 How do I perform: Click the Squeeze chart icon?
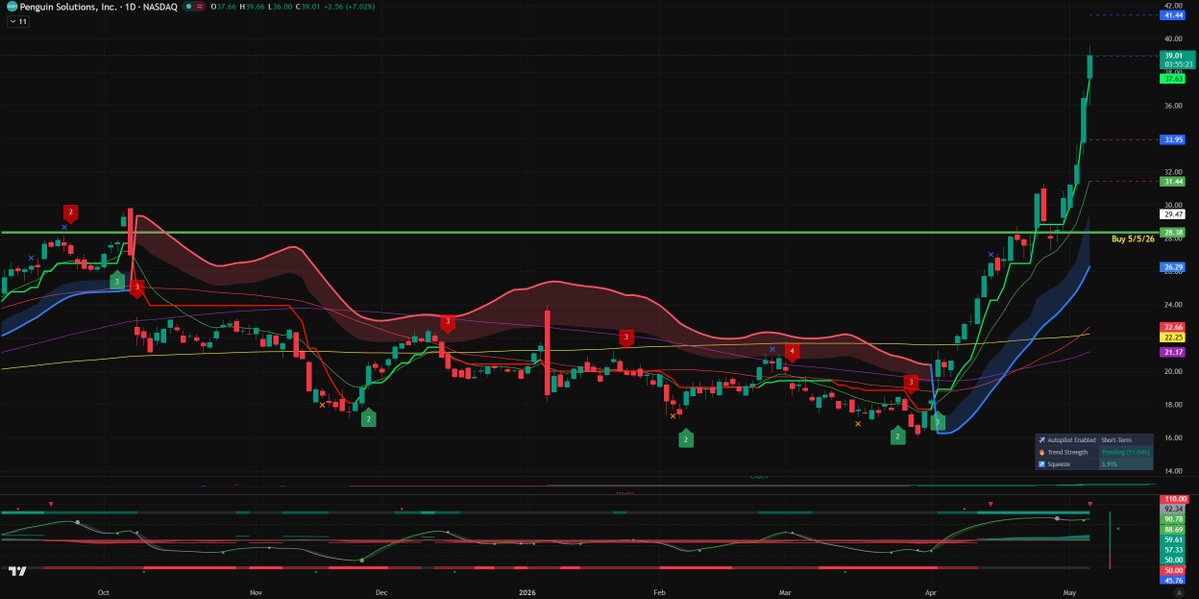click(1041, 464)
